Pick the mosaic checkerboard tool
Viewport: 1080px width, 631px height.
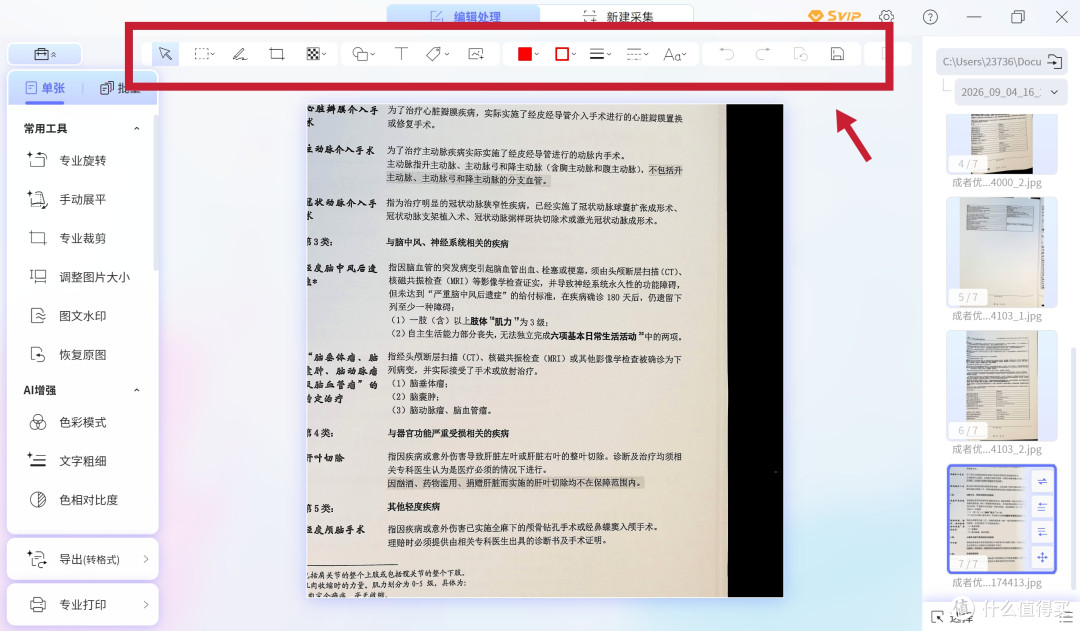click(313, 54)
